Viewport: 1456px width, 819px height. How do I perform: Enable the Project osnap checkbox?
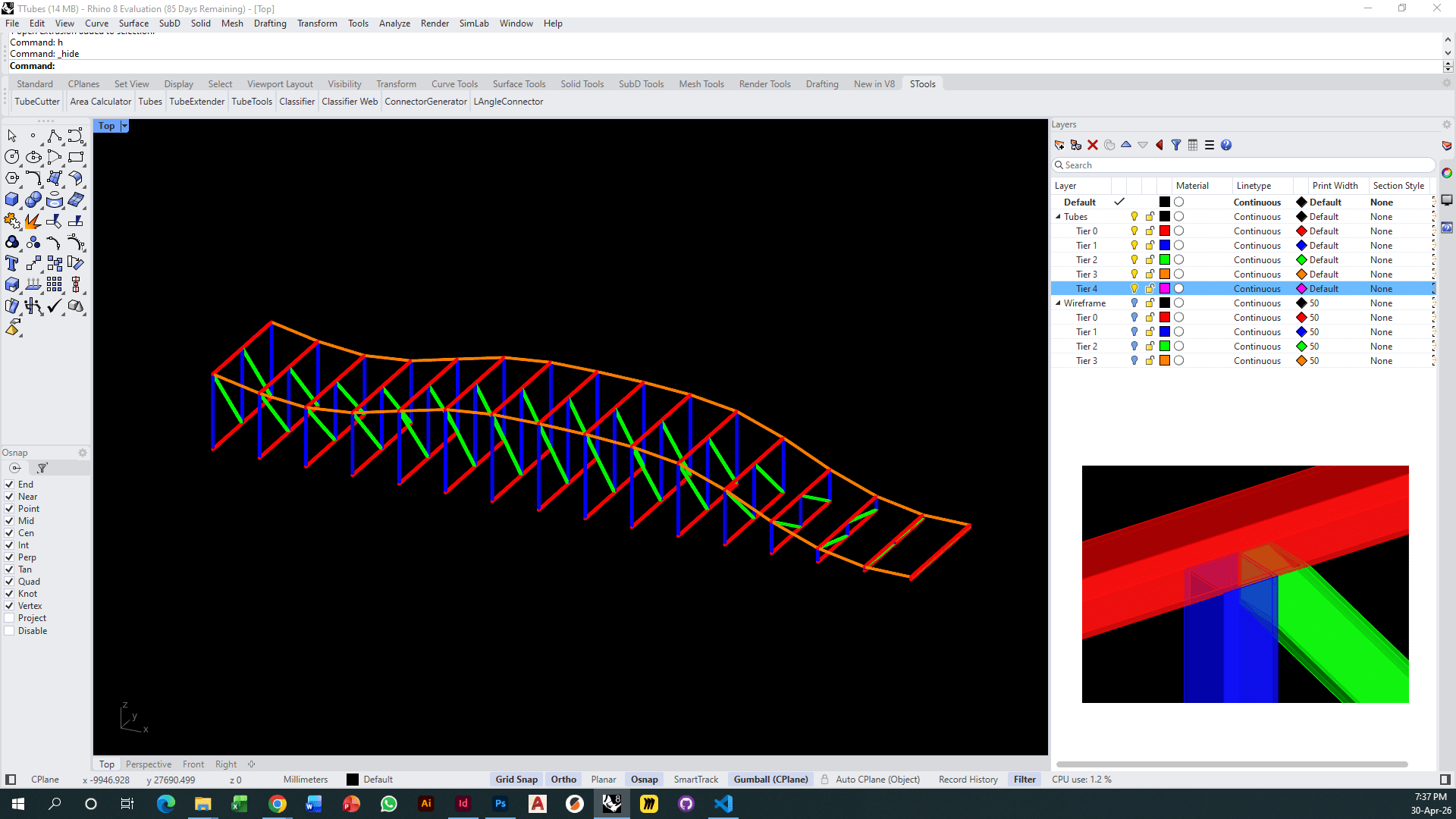[x=10, y=618]
